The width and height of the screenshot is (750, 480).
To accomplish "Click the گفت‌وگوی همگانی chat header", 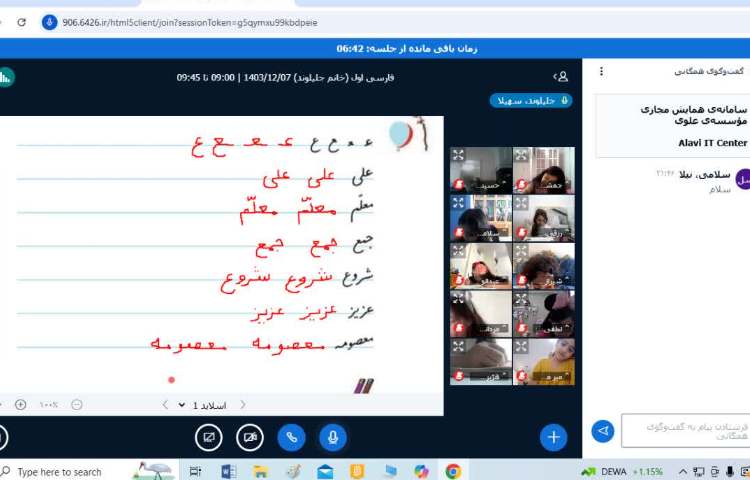I will click(x=709, y=71).
